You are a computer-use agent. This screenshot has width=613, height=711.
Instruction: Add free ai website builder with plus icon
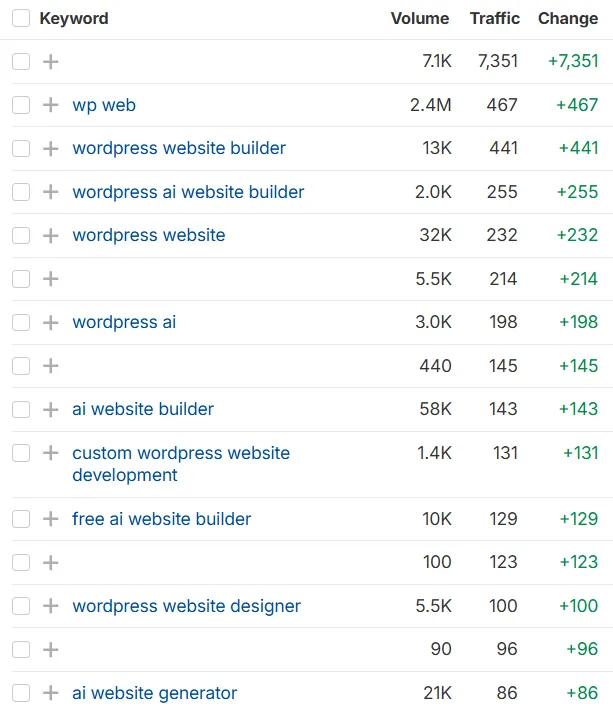pyautogui.click(x=51, y=519)
